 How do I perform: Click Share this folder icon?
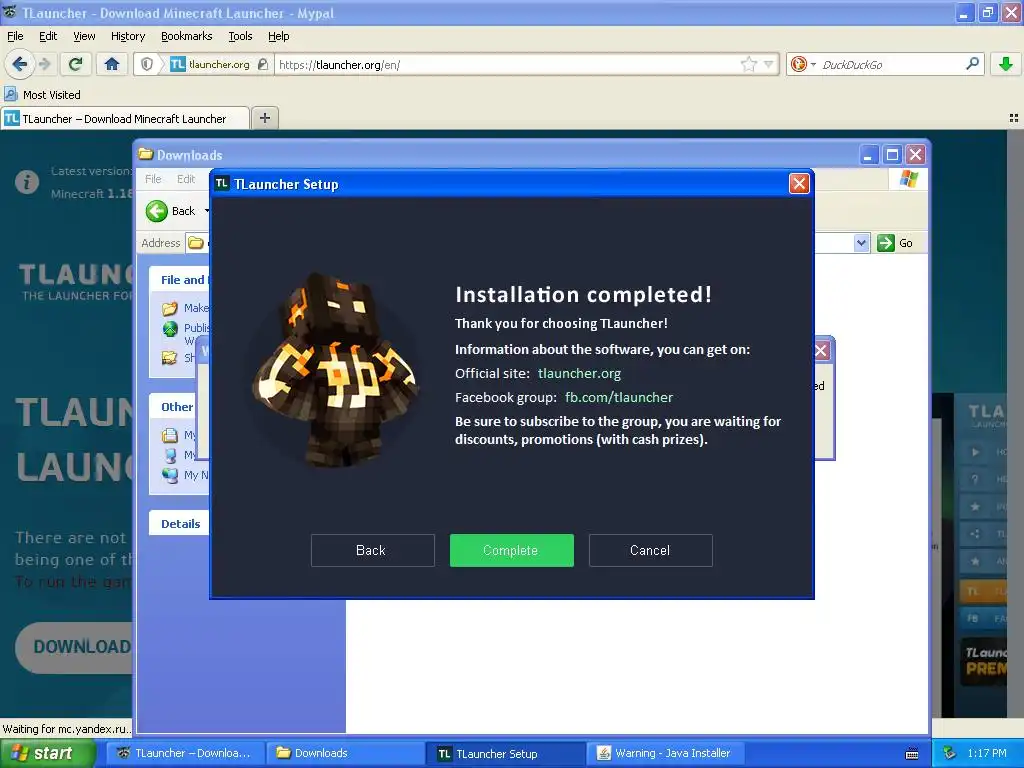170,357
